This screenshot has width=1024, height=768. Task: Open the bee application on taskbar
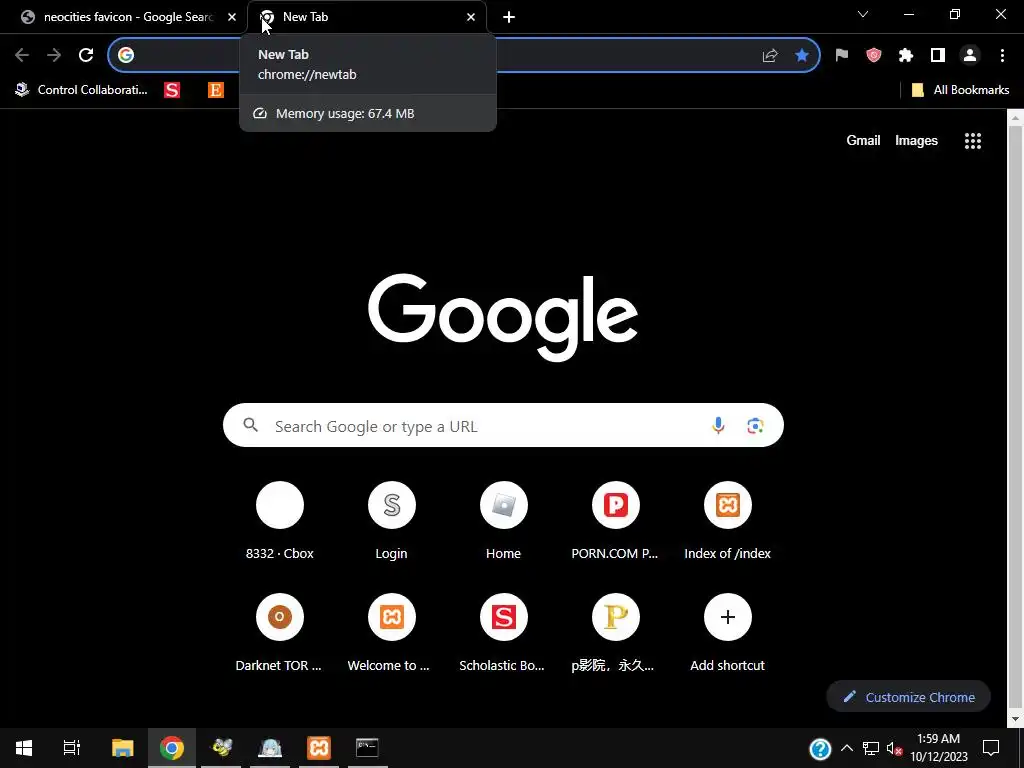tap(221, 748)
